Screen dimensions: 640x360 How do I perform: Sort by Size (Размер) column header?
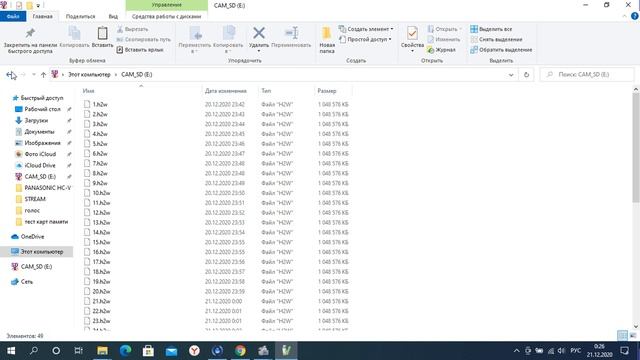333,91
